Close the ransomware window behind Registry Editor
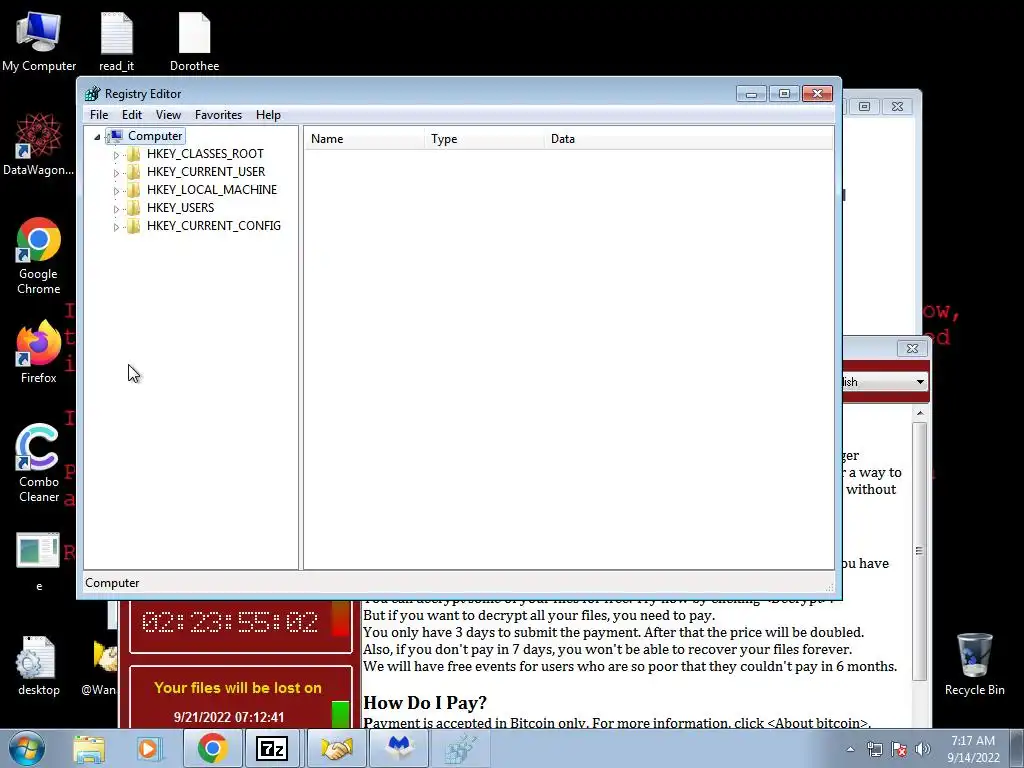 [912, 349]
